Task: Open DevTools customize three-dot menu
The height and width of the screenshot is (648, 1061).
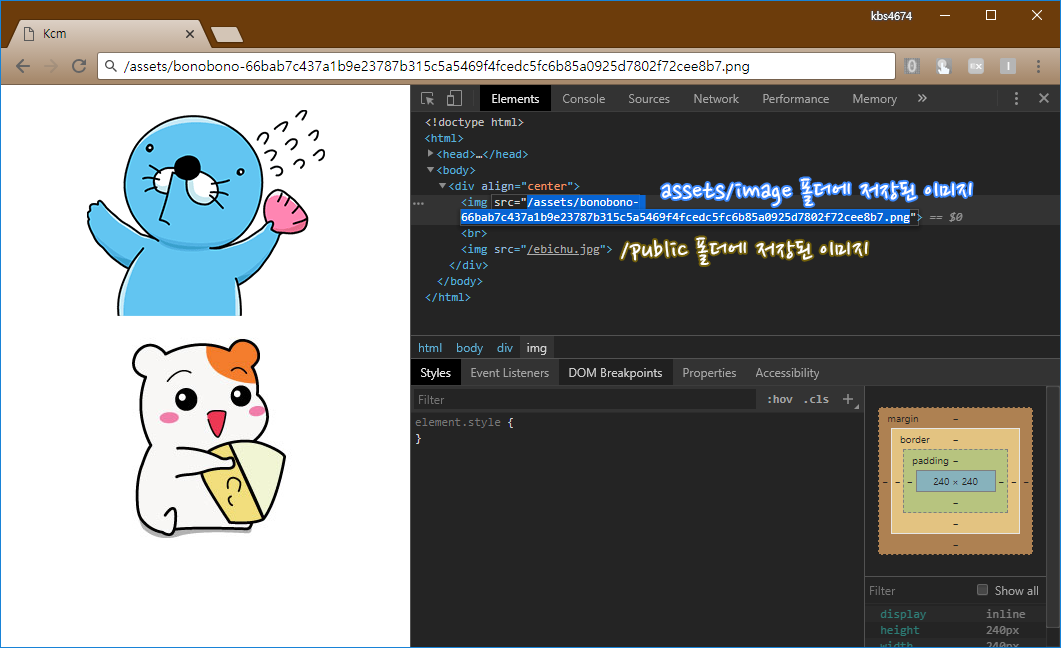Action: 1016,99
